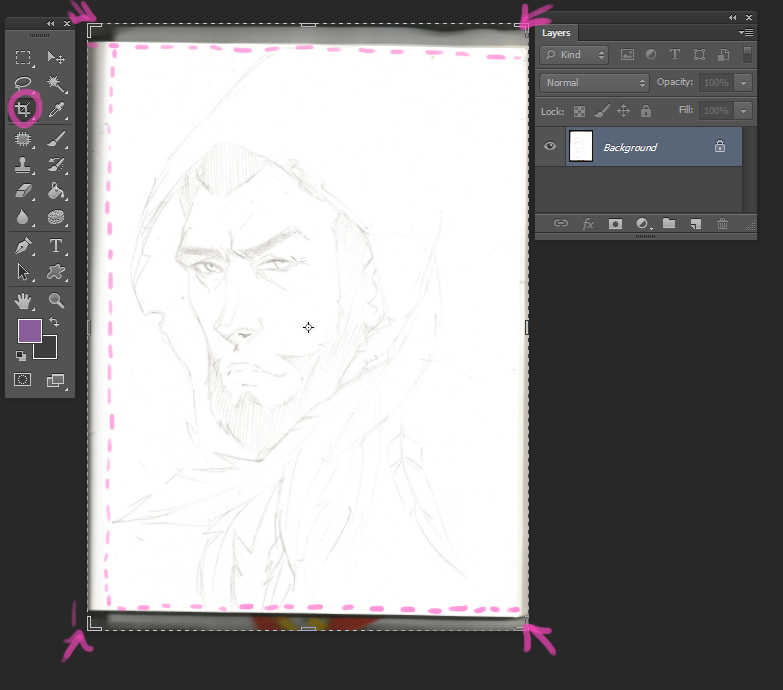
Task: Hide the Background layer with eye icon
Action: tap(550, 147)
